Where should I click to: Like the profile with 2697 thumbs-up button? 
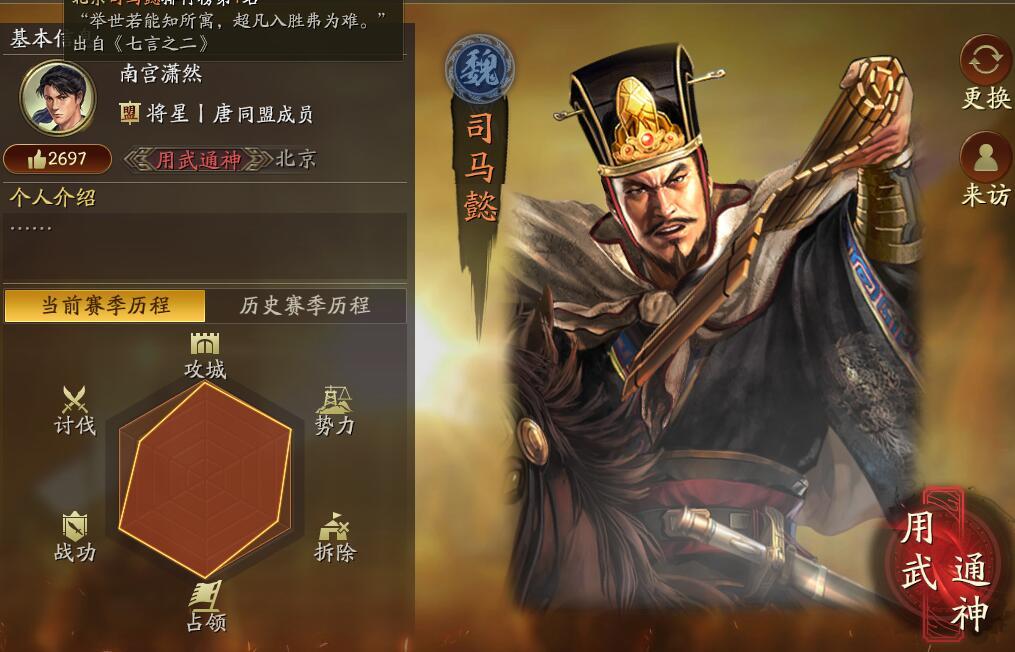pos(57,159)
